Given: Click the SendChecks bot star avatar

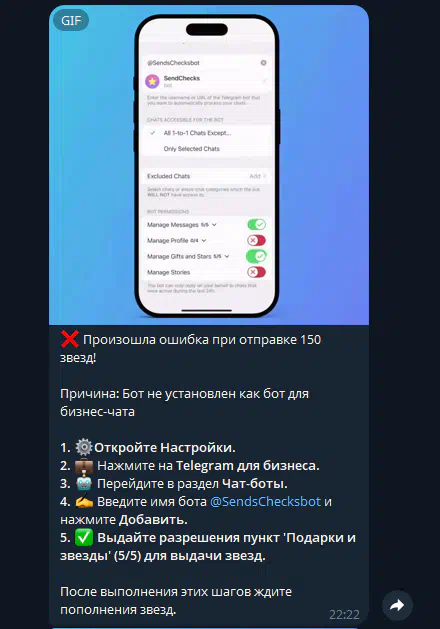Looking at the screenshot, I should coord(152,81).
